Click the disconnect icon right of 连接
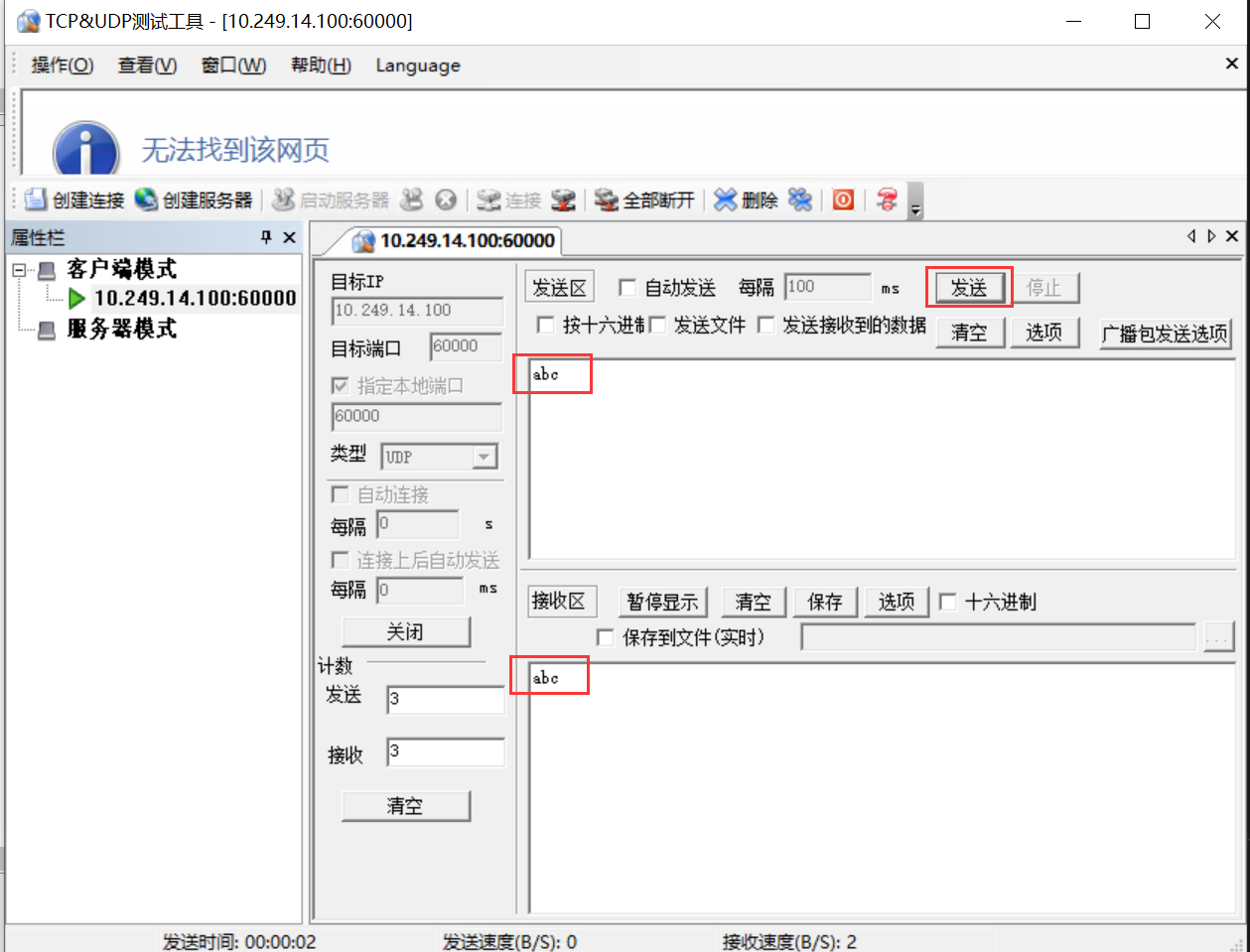The height and width of the screenshot is (952, 1250). pos(563,200)
